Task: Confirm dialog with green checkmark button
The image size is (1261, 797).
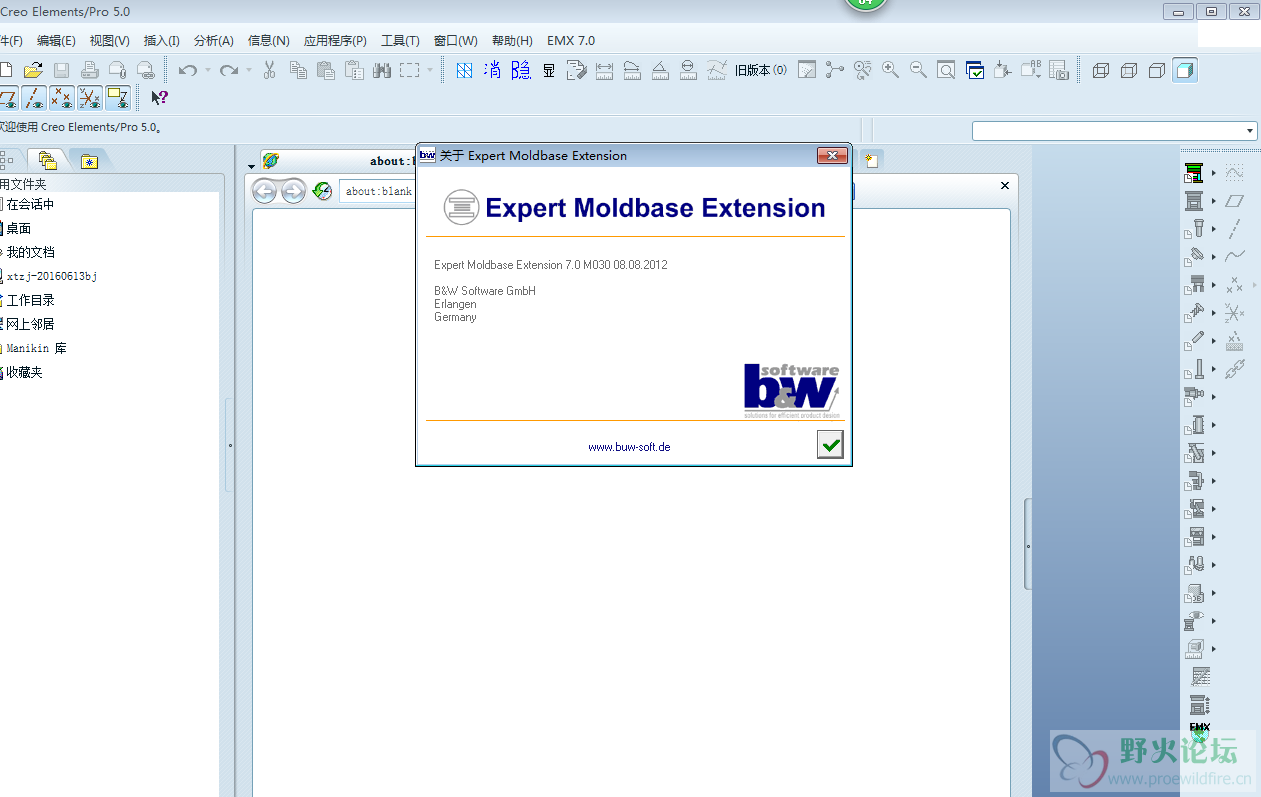Action: coord(830,444)
